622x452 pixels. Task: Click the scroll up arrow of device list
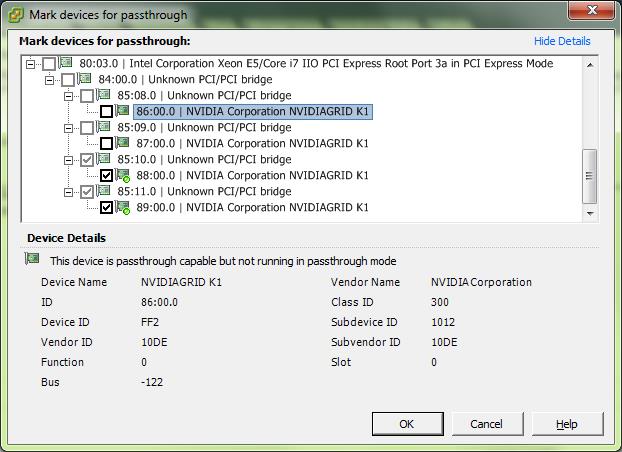[x=590, y=65]
